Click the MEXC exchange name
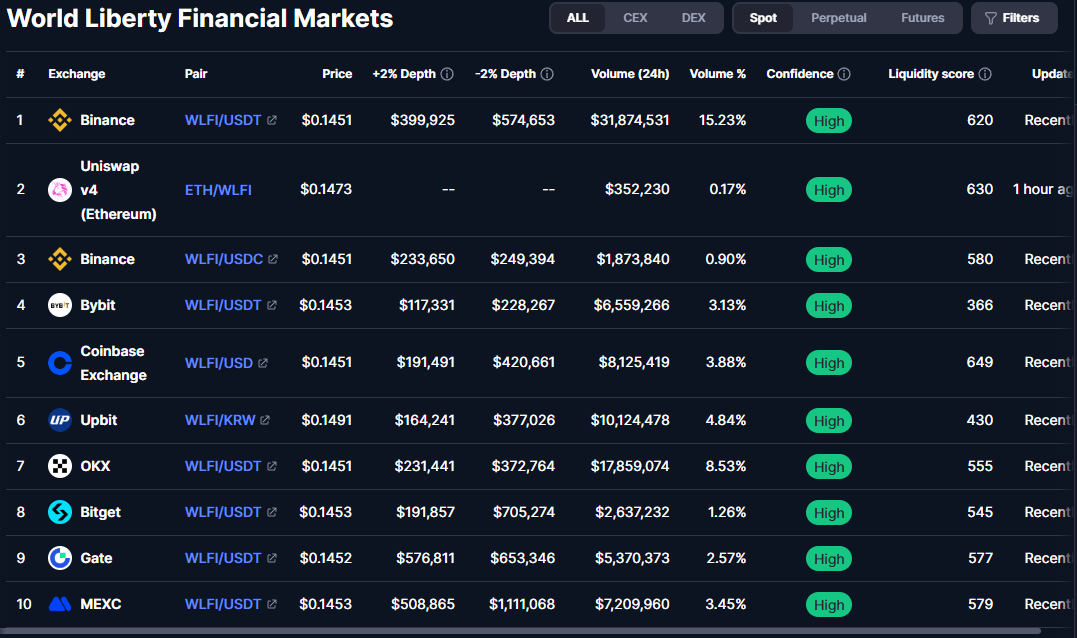Screen dimensions: 1077x638 pyautogui.click(x=100, y=604)
